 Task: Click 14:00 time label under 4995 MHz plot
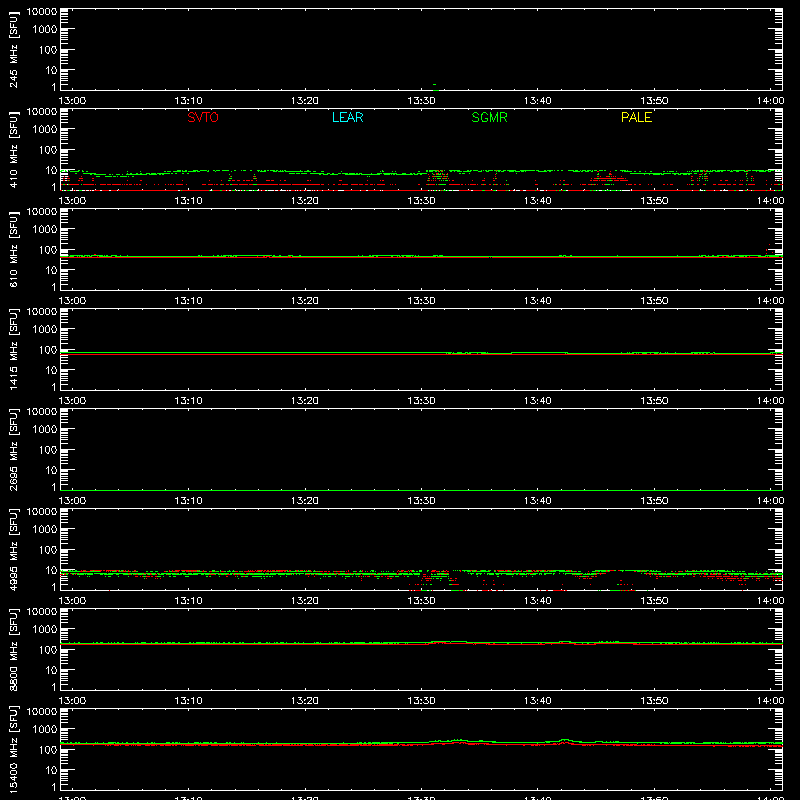pyautogui.click(x=770, y=601)
